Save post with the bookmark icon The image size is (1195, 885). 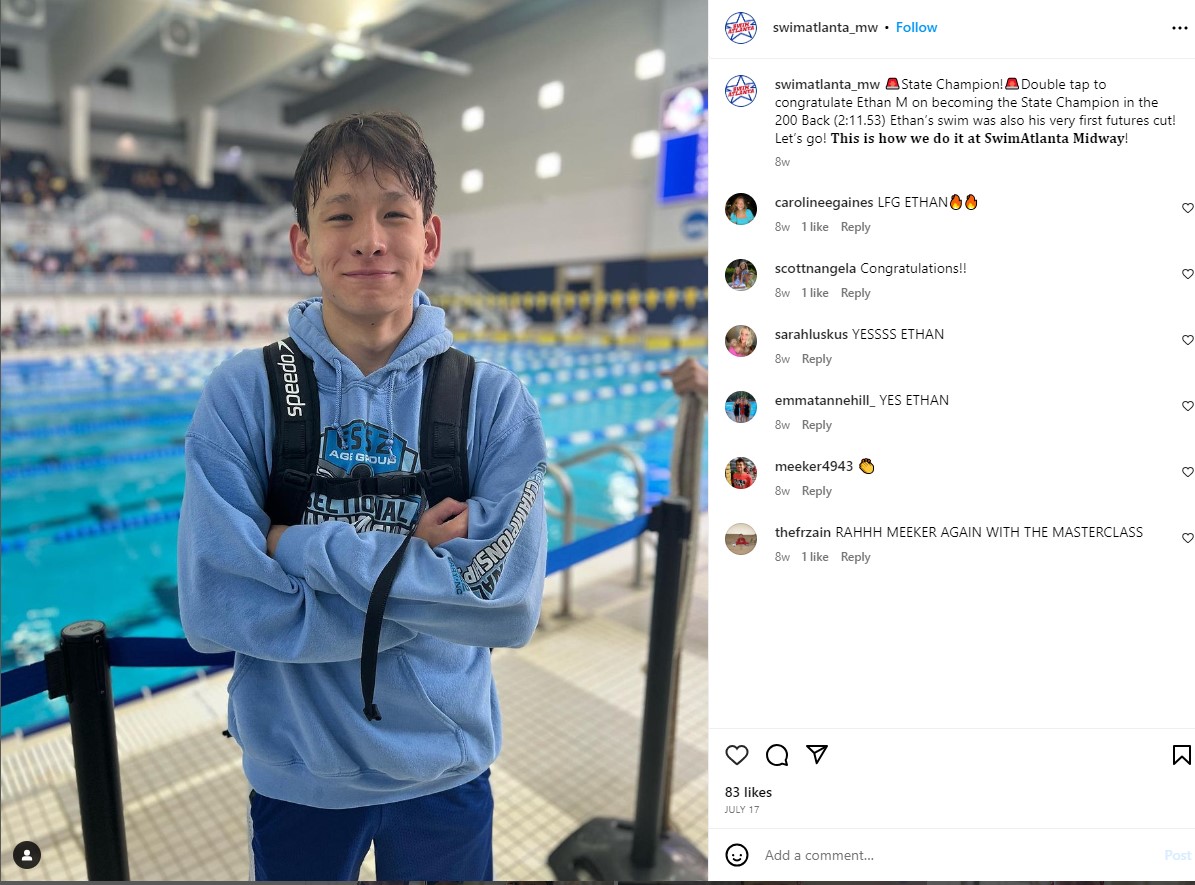[1181, 755]
